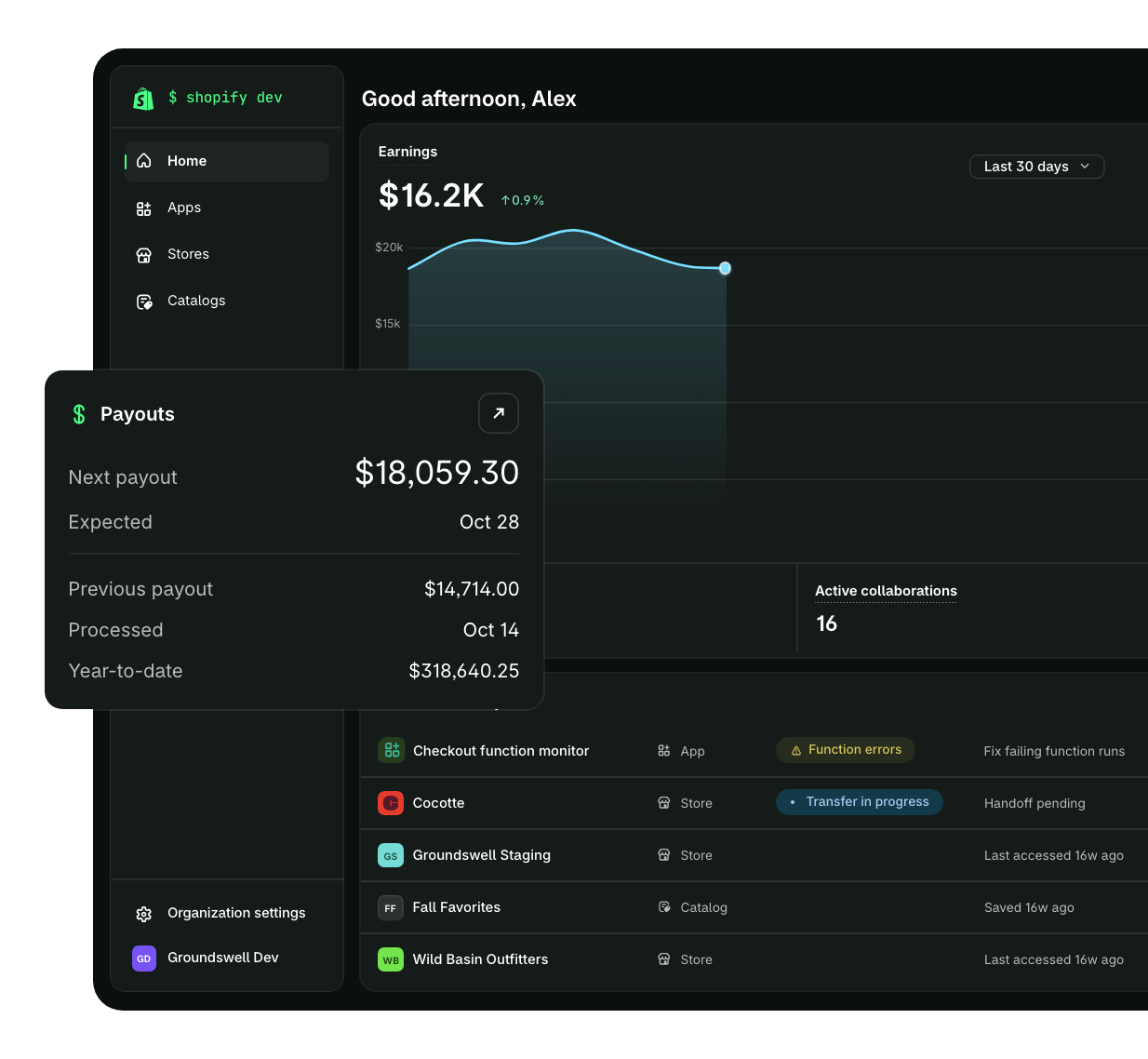Click the Store type icon in Wild Basin row
The width and height of the screenshot is (1148, 1059).
click(664, 959)
